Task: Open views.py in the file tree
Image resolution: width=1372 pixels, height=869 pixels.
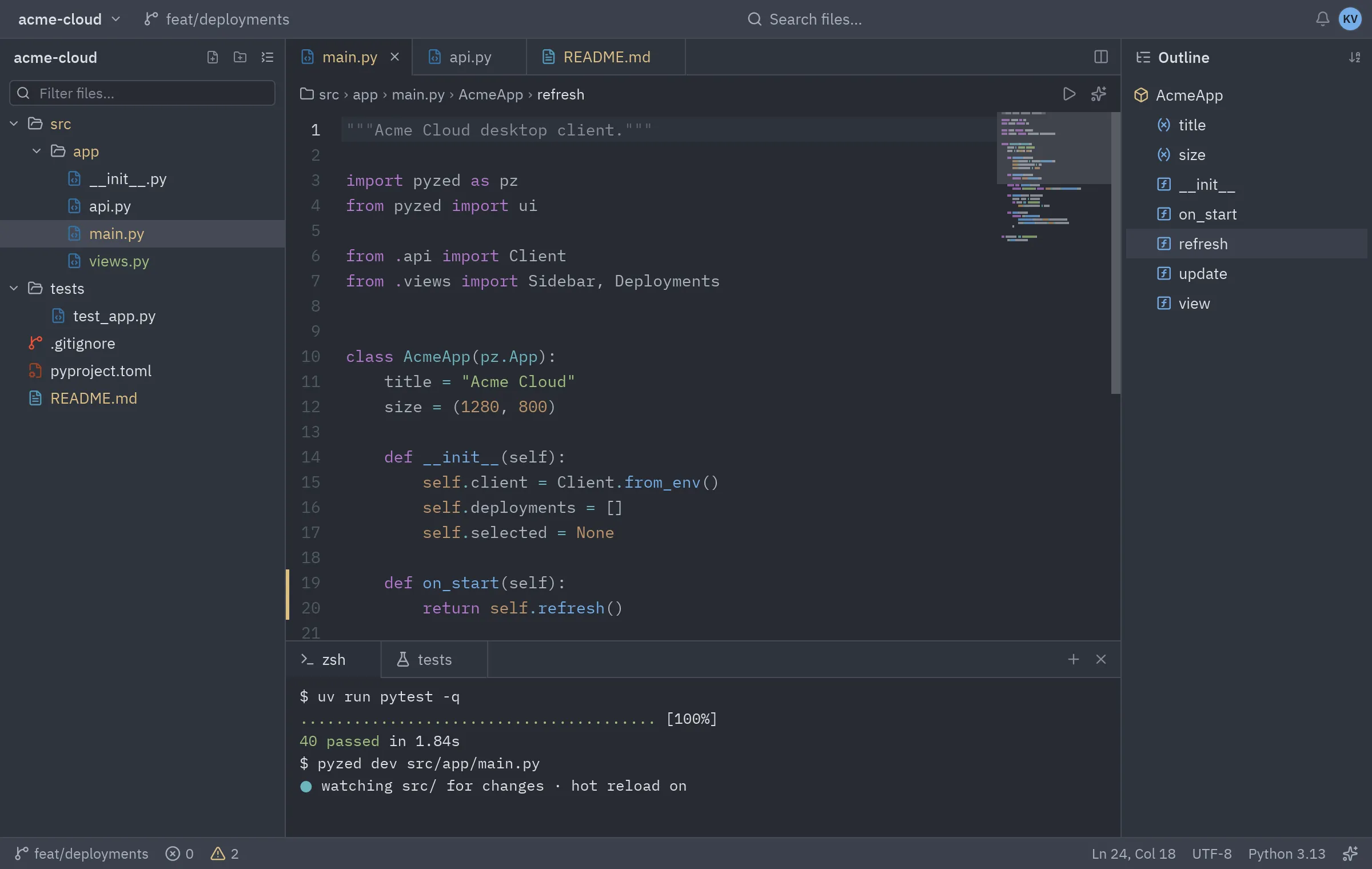Action: (x=142, y=261)
